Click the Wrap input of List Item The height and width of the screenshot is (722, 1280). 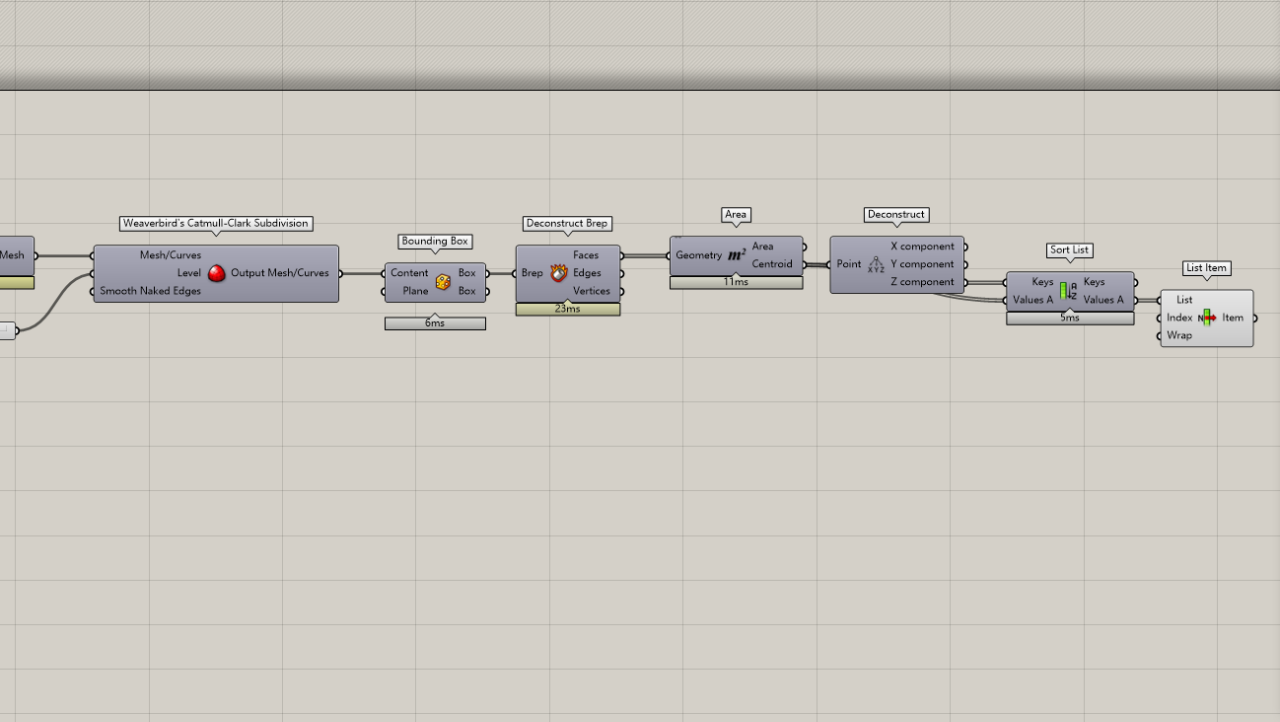[x=1179, y=336]
